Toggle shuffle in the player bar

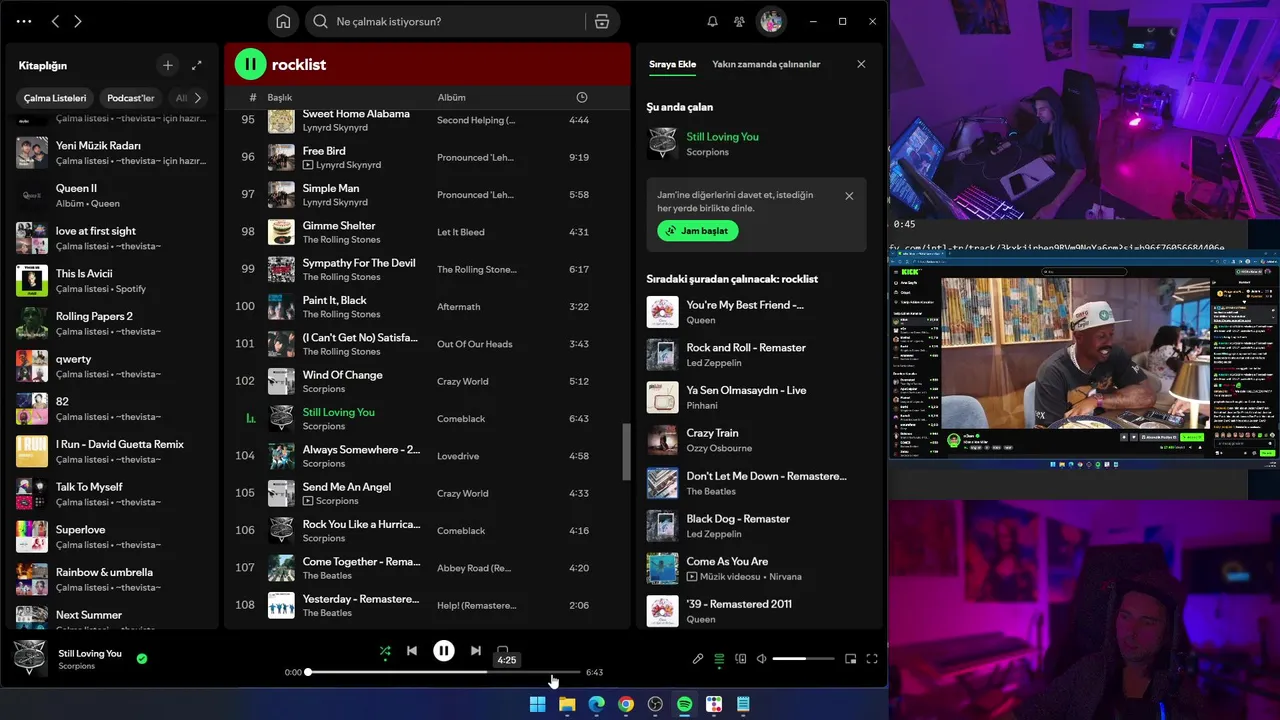[385, 651]
